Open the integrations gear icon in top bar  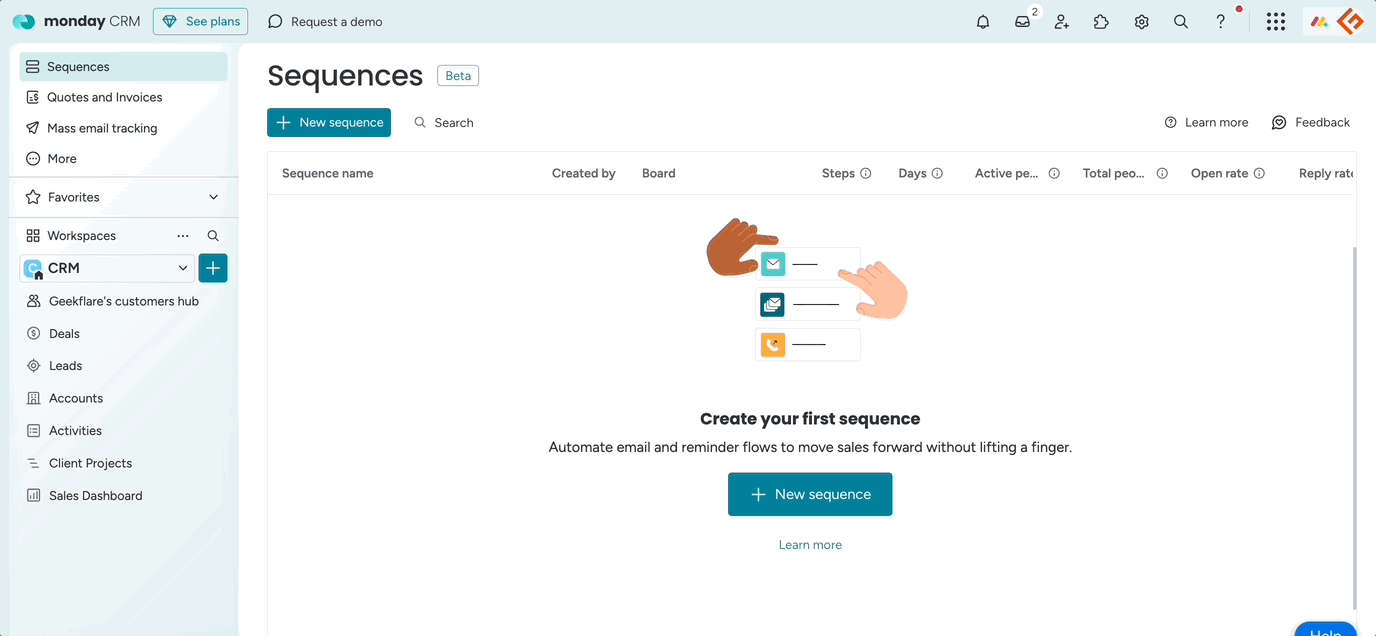[1141, 21]
